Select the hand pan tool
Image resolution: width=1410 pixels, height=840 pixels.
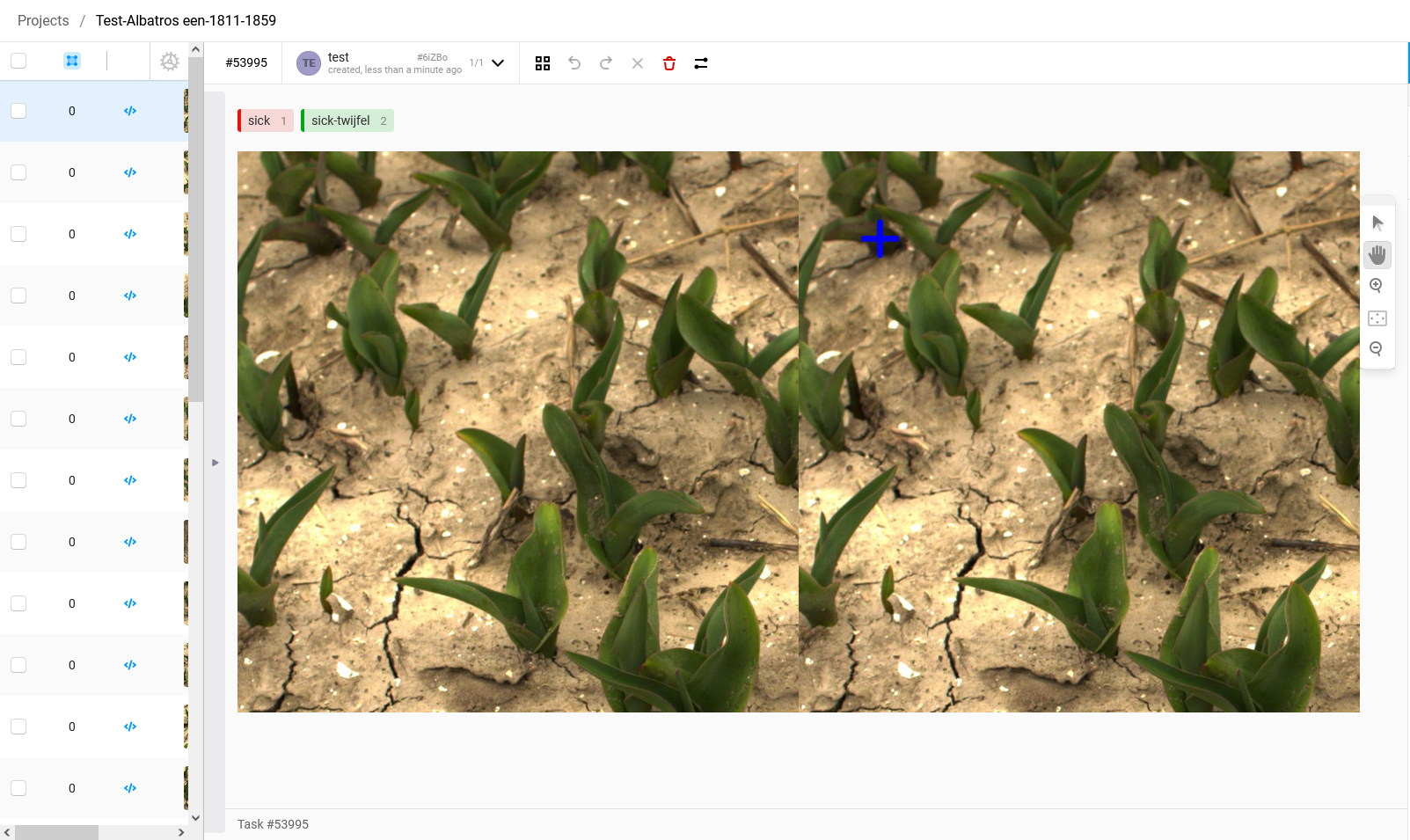[1377, 255]
